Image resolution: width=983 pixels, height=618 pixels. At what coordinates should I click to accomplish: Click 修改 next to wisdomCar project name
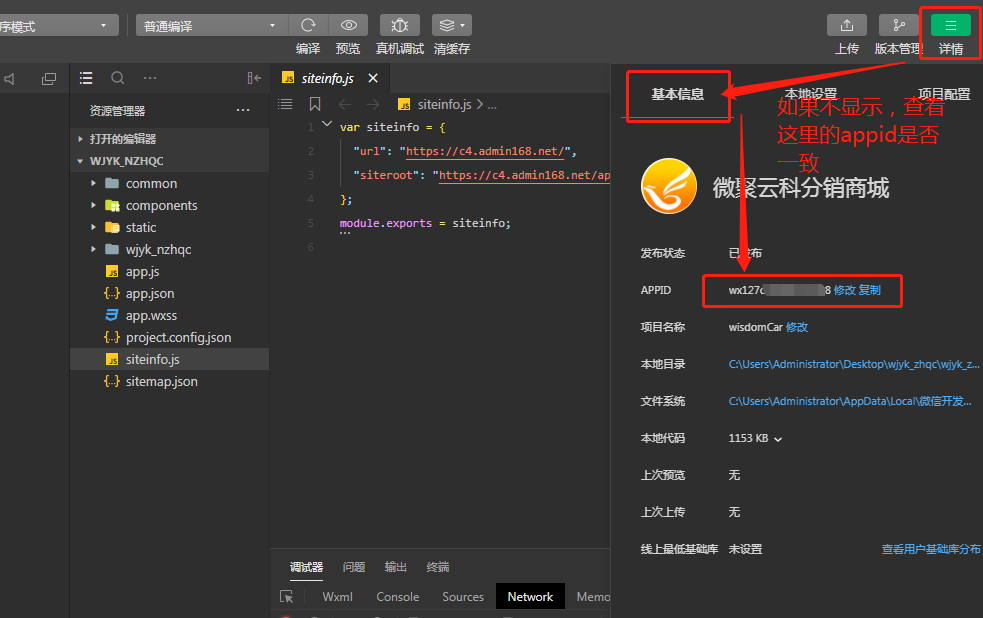797,327
